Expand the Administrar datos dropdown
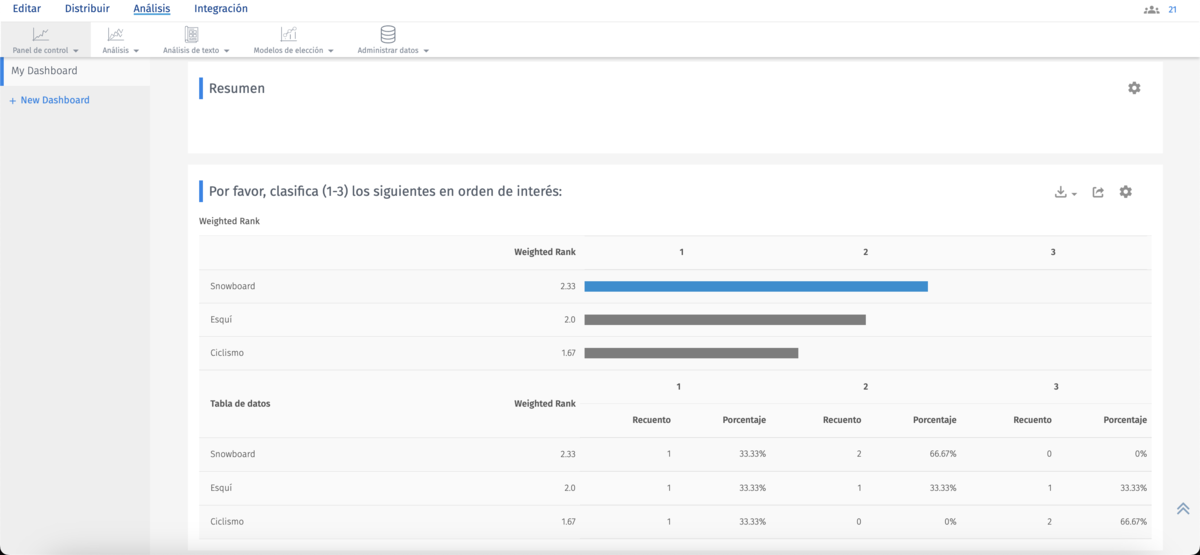The height and width of the screenshot is (555, 1200). pos(426,51)
